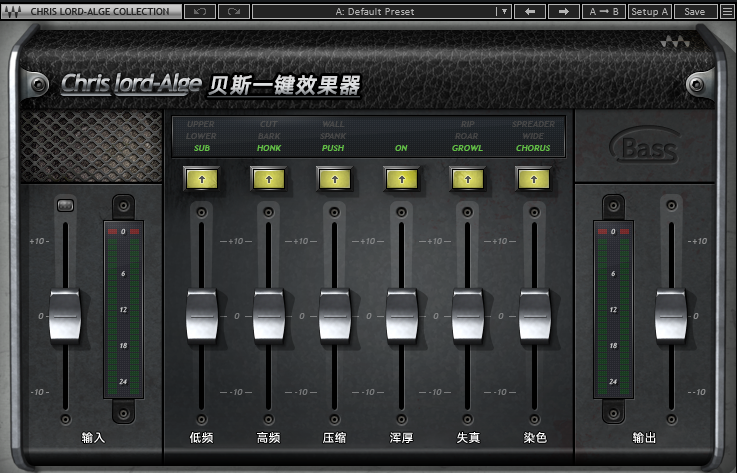This screenshot has height=473, width=737.
Task: Select SPREADER mode label in display
Action: point(533,124)
